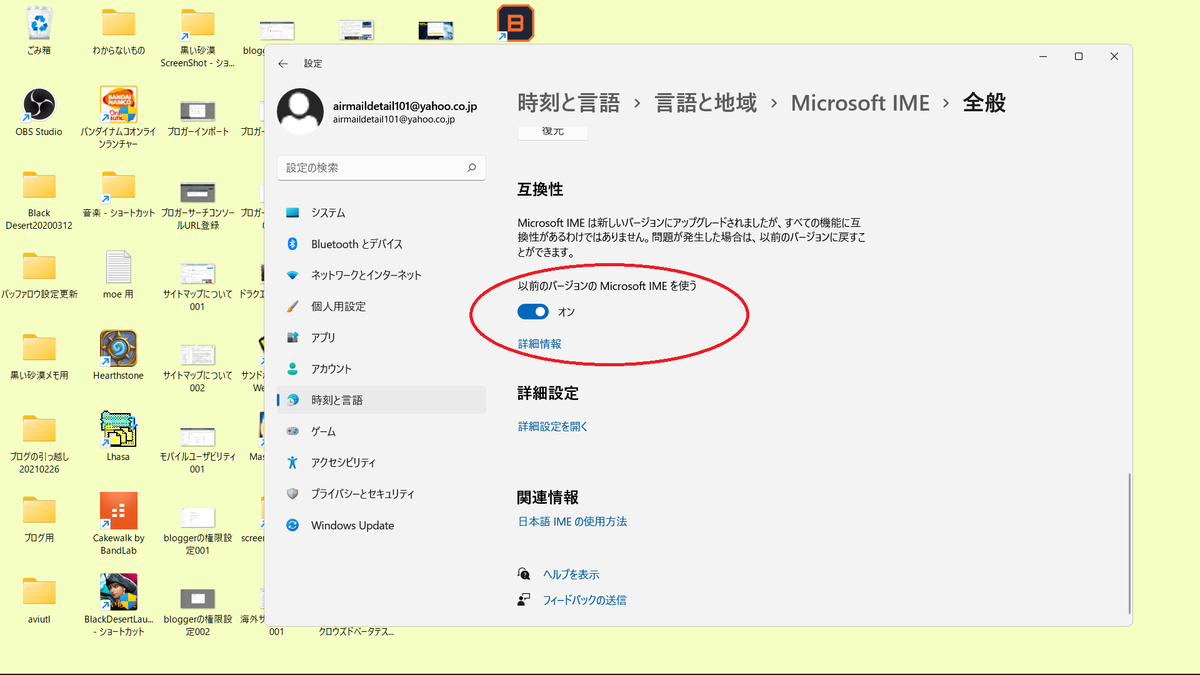1200x675 pixels.
Task: Select bloggerの権限設定001 image file
Action: click(x=198, y=530)
